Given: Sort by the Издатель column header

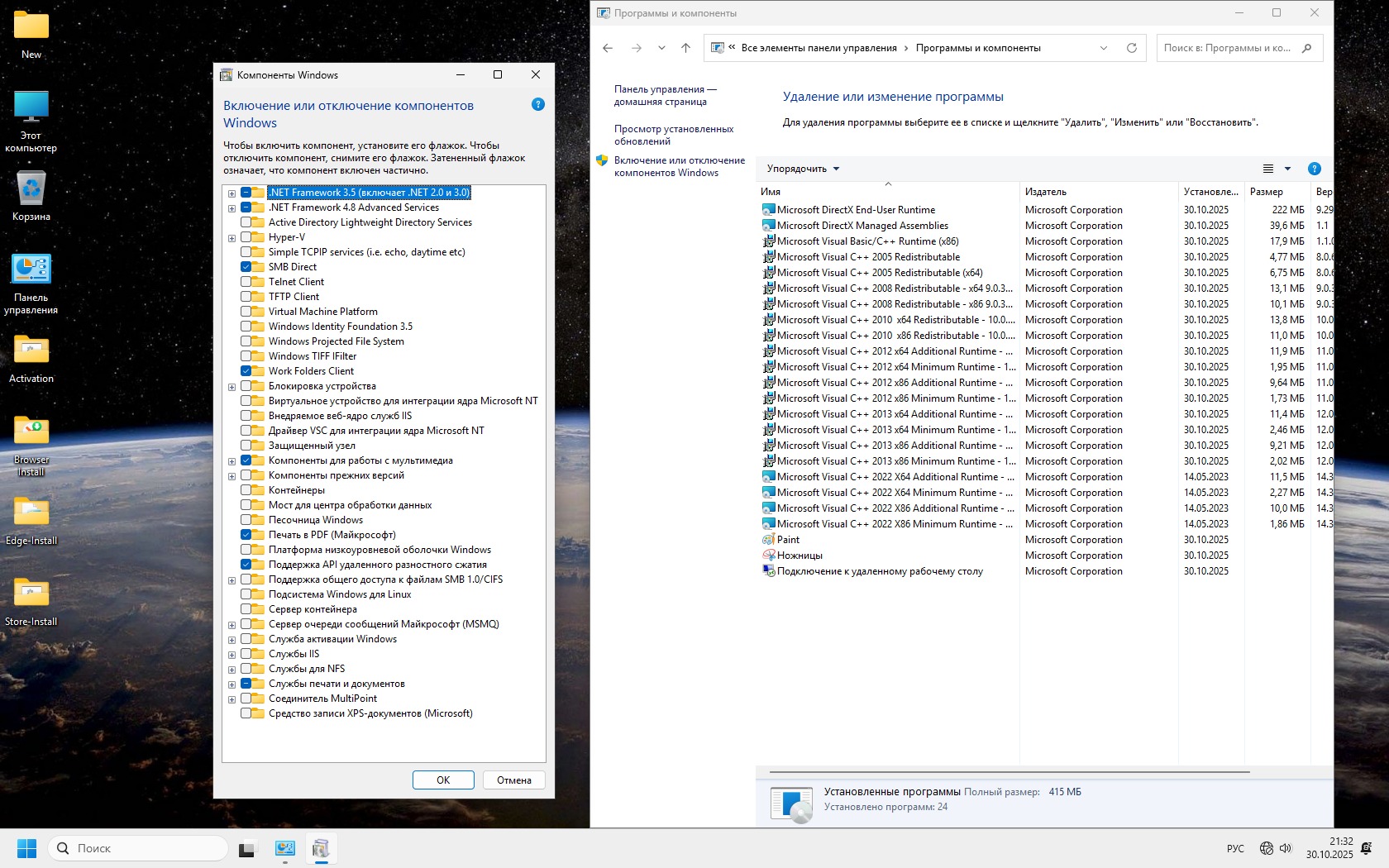Looking at the screenshot, I should coord(1046,192).
